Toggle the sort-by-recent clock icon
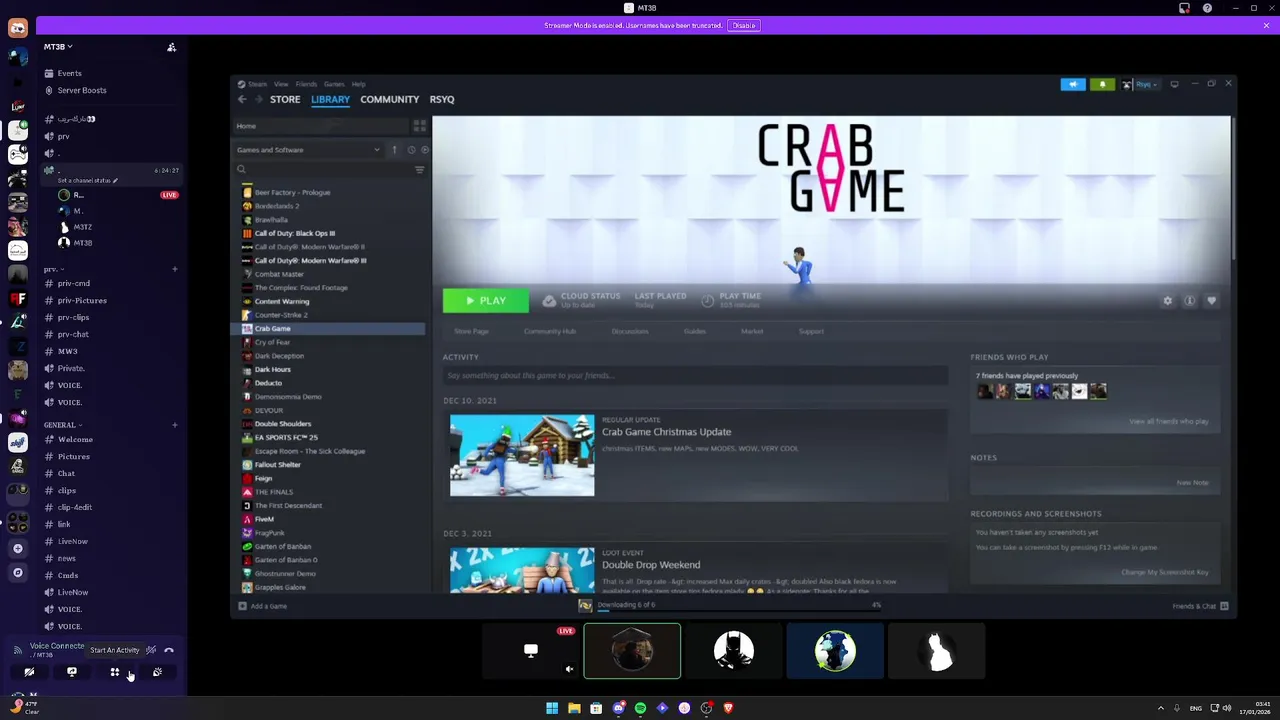 (411, 150)
